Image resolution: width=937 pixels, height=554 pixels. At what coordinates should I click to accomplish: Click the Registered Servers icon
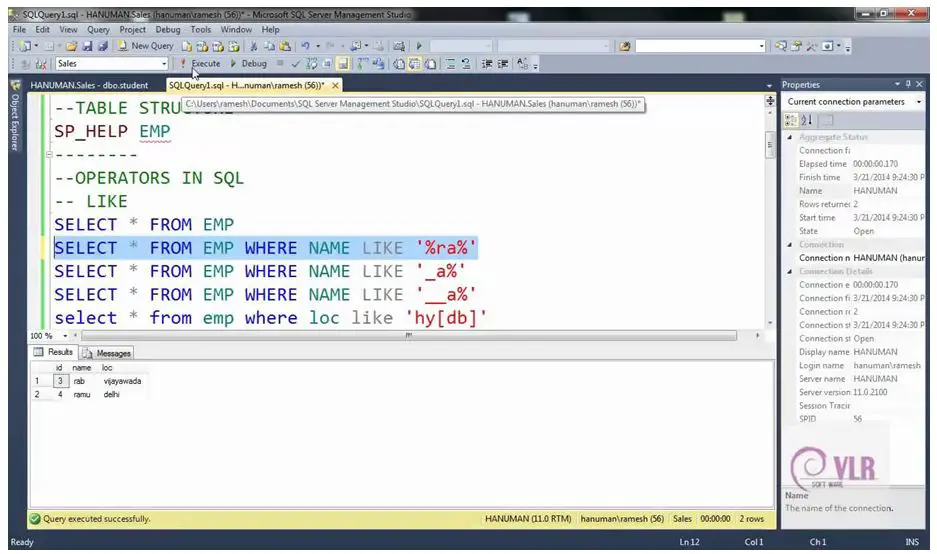[x=780, y=46]
